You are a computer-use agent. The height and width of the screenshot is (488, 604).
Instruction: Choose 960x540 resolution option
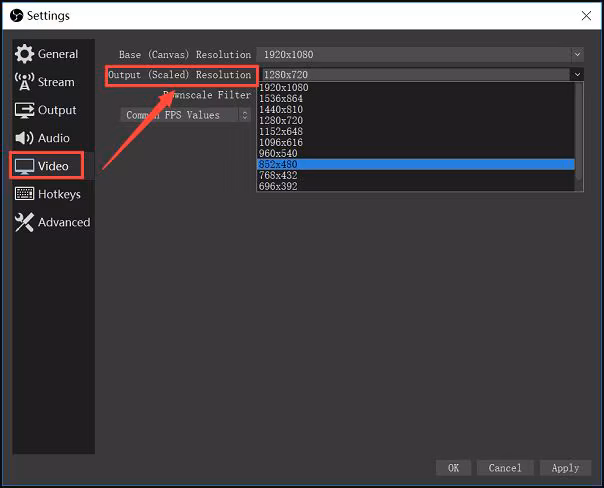[416, 153]
